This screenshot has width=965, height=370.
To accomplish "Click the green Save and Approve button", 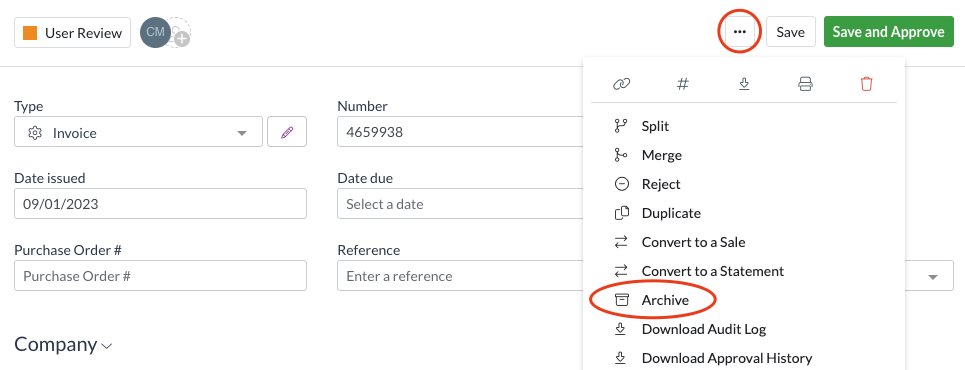I will pyautogui.click(x=889, y=32).
